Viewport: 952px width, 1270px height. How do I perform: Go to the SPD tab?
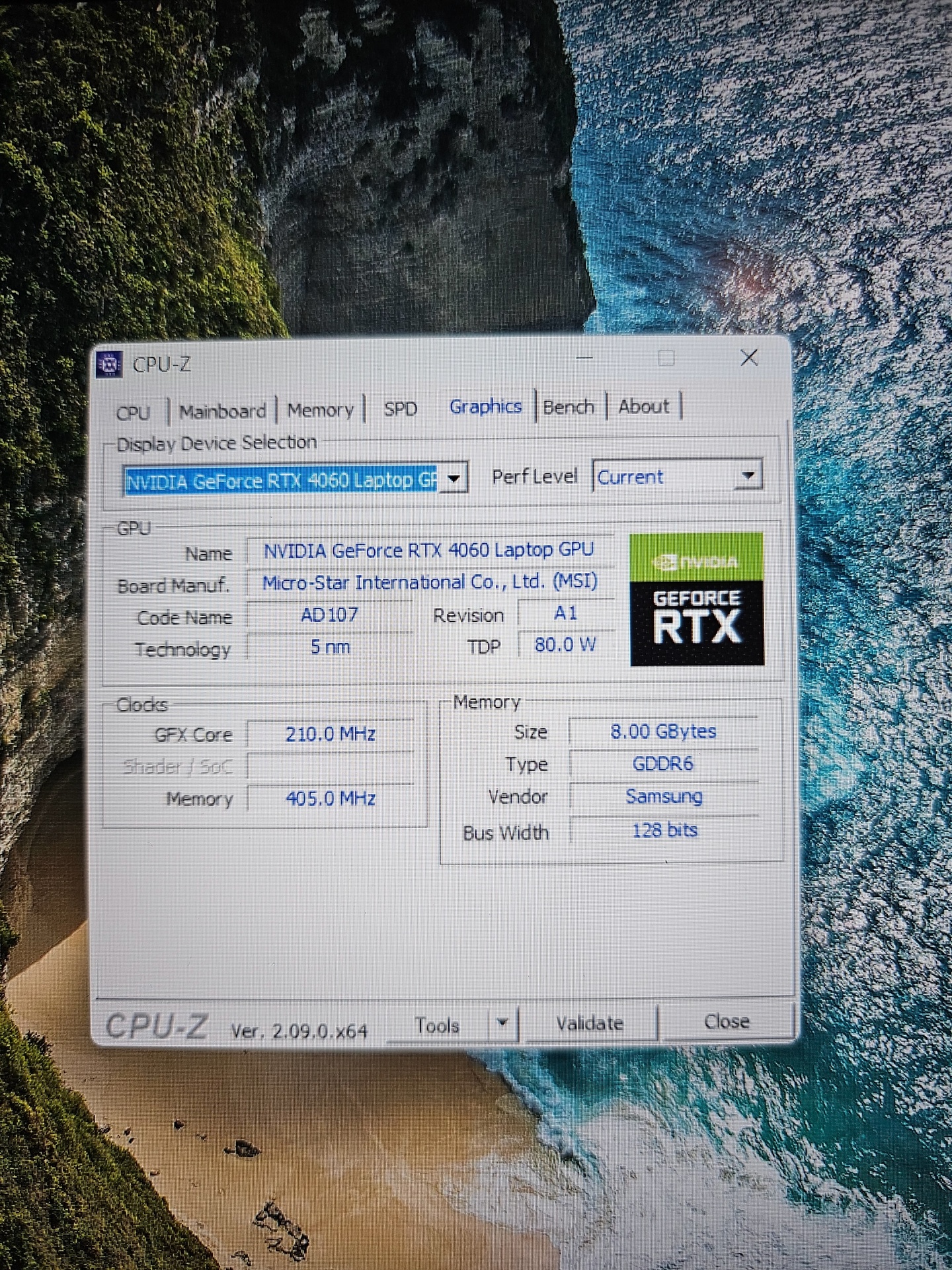pyautogui.click(x=401, y=409)
